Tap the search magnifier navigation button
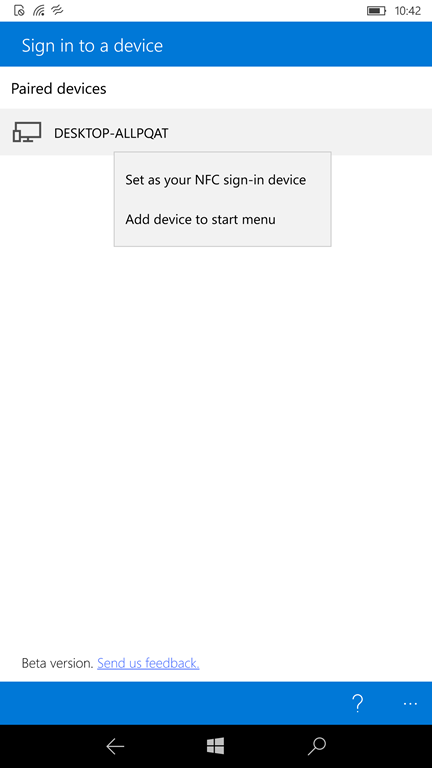This screenshot has height=768, width=432. (316, 746)
